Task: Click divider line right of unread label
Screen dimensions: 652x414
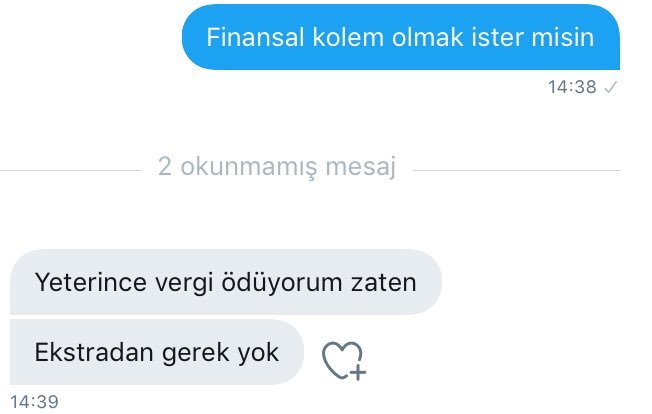Action: [x=516, y=170]
